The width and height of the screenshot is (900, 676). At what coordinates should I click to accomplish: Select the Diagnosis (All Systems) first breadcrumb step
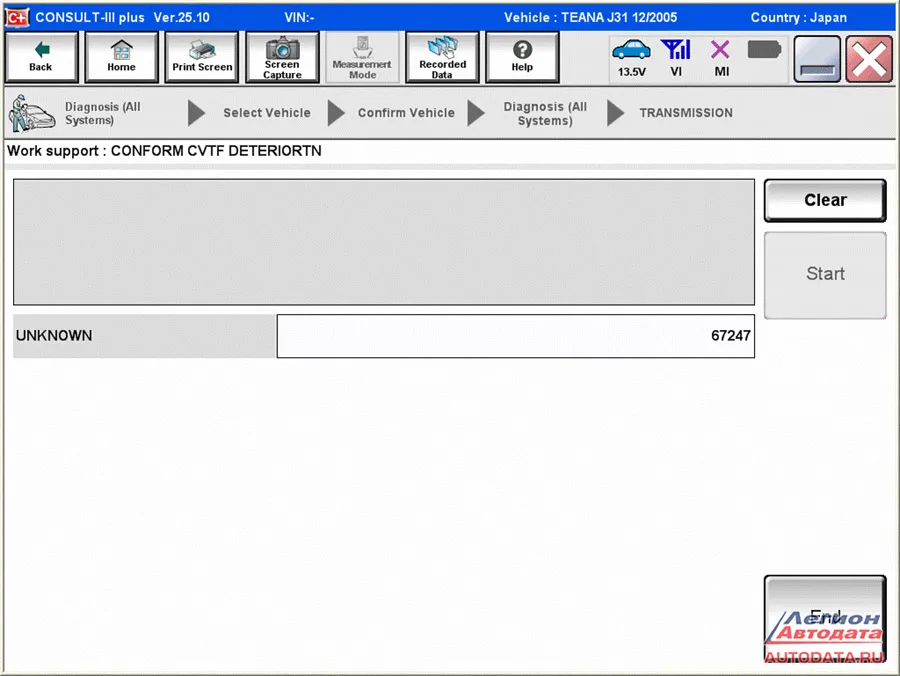coord(102,114)
